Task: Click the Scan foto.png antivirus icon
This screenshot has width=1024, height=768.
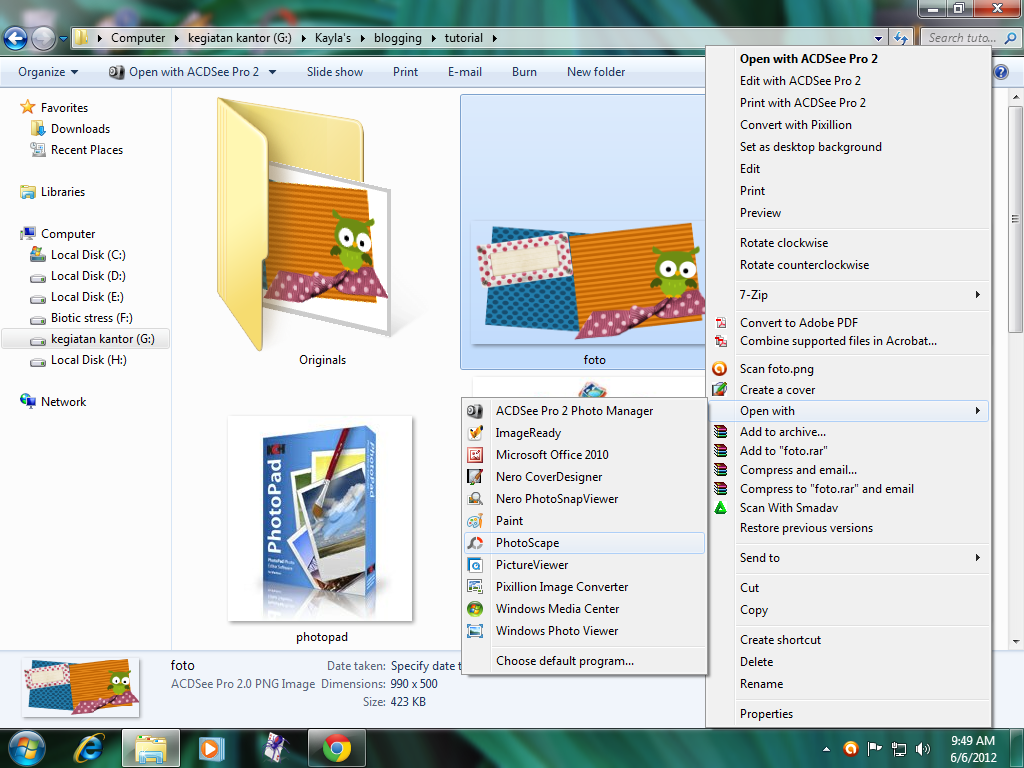Action: [720, 369]
